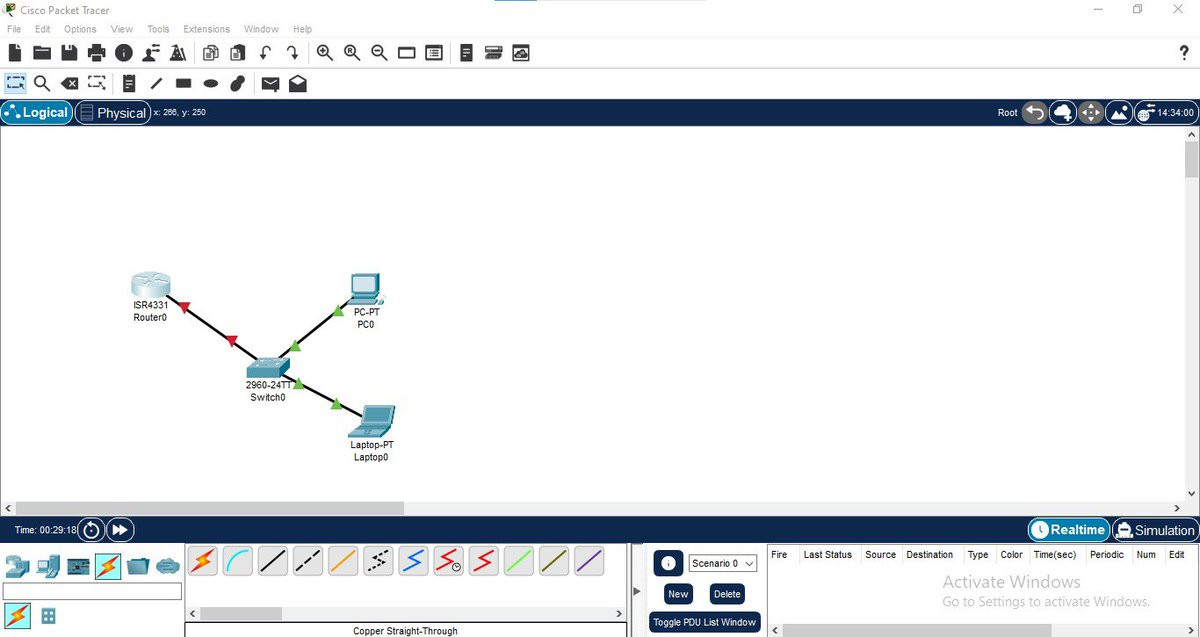Zoom in on the workspace
The image size is (1200, 637).
tap(325, 53)
